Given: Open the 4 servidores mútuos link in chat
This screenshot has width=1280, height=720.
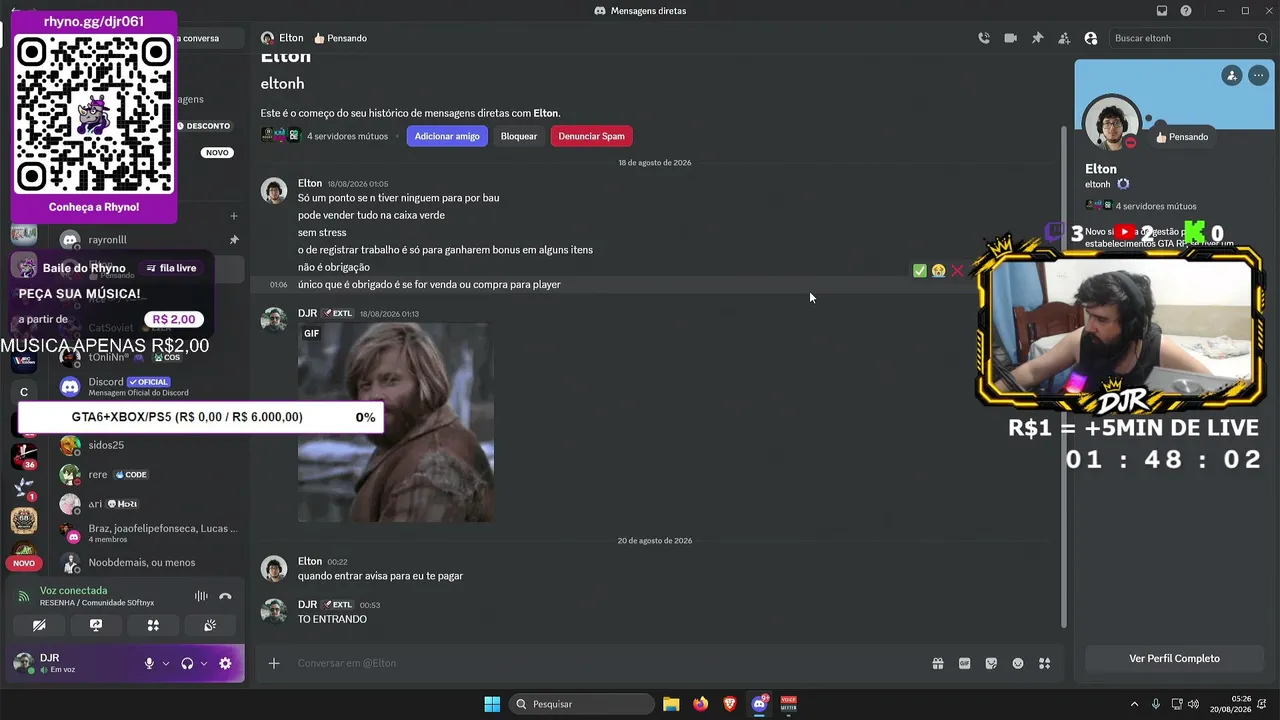Looking at the screenshot, I should tap(347, 136).
